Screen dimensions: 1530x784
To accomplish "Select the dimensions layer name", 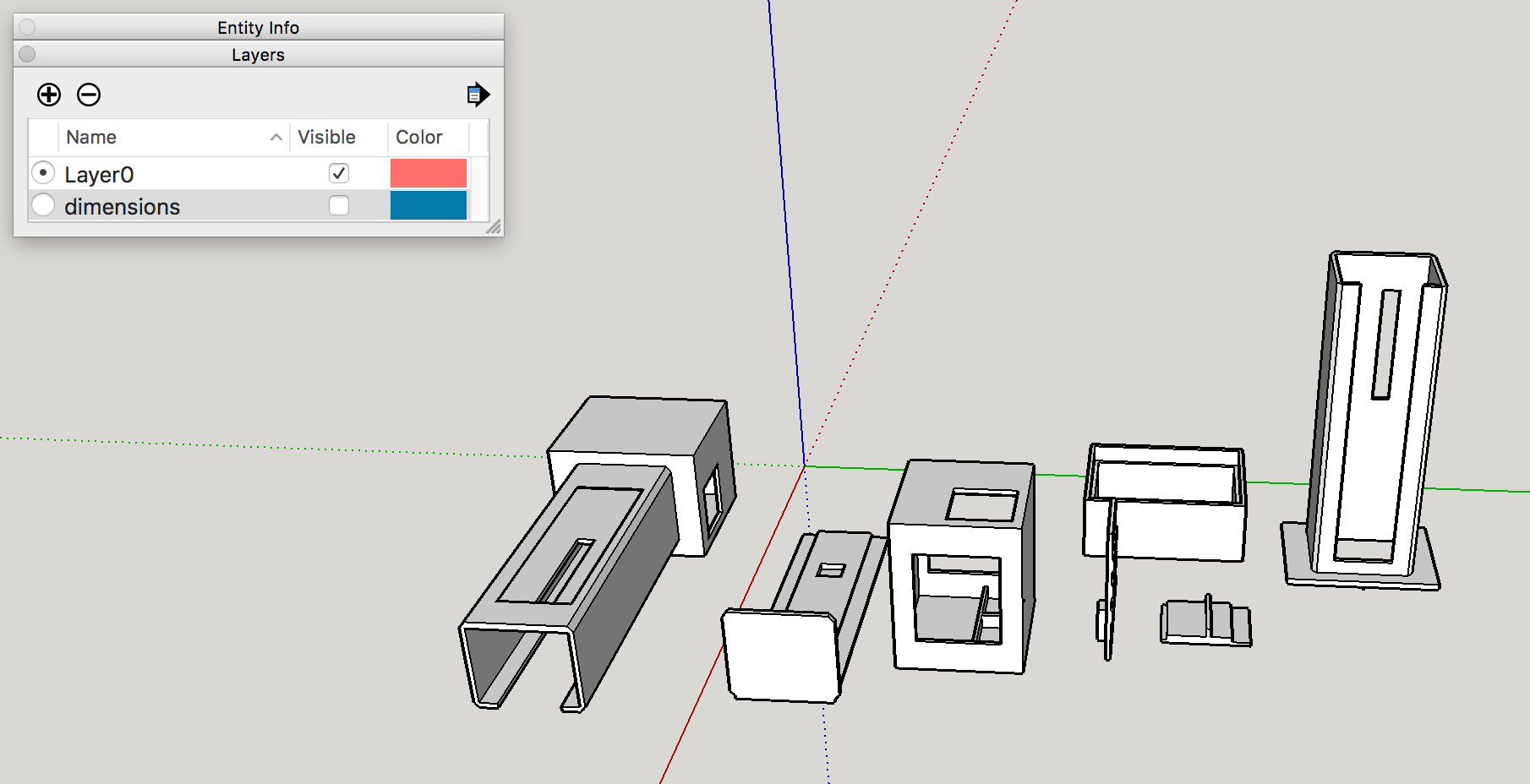I will [123, 206].
